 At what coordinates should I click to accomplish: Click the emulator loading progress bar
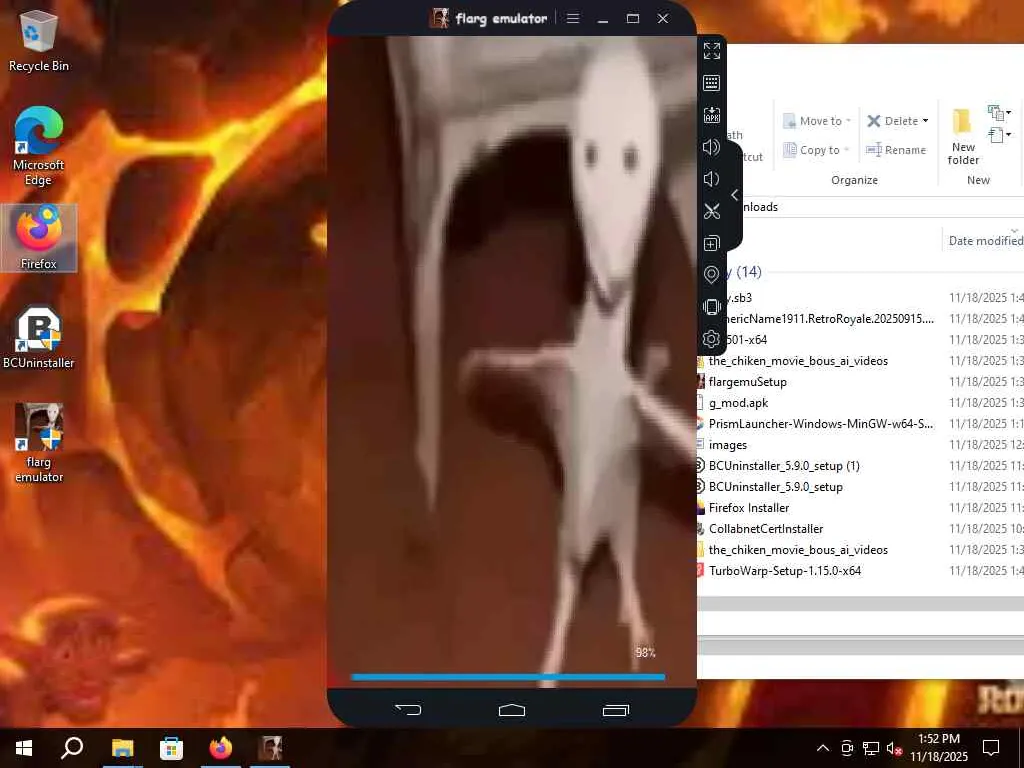click(508, 677)
